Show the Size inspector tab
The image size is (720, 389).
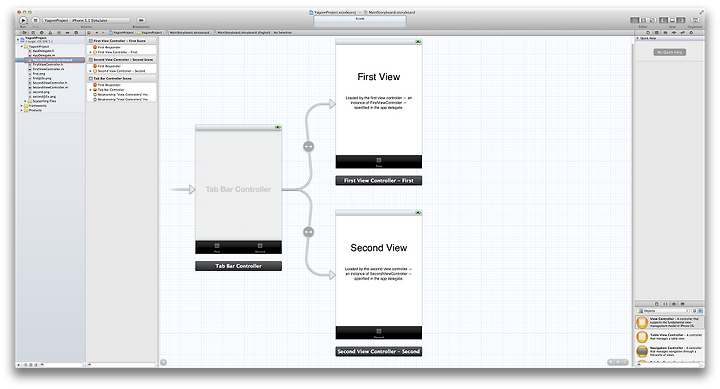click(682, 33)
